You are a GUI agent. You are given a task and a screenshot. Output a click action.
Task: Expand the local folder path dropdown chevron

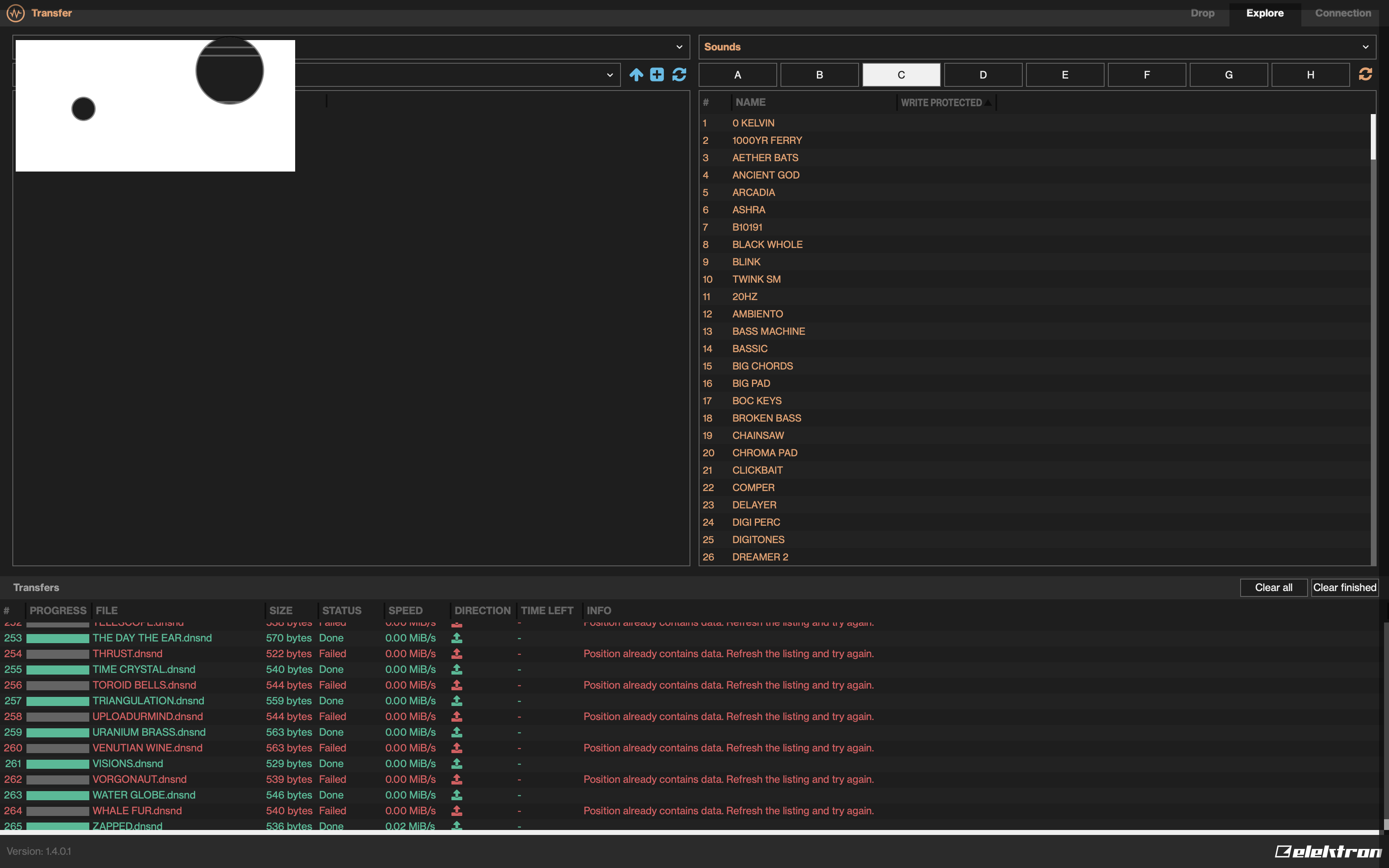pyautogui.click(x=610, y=75)
